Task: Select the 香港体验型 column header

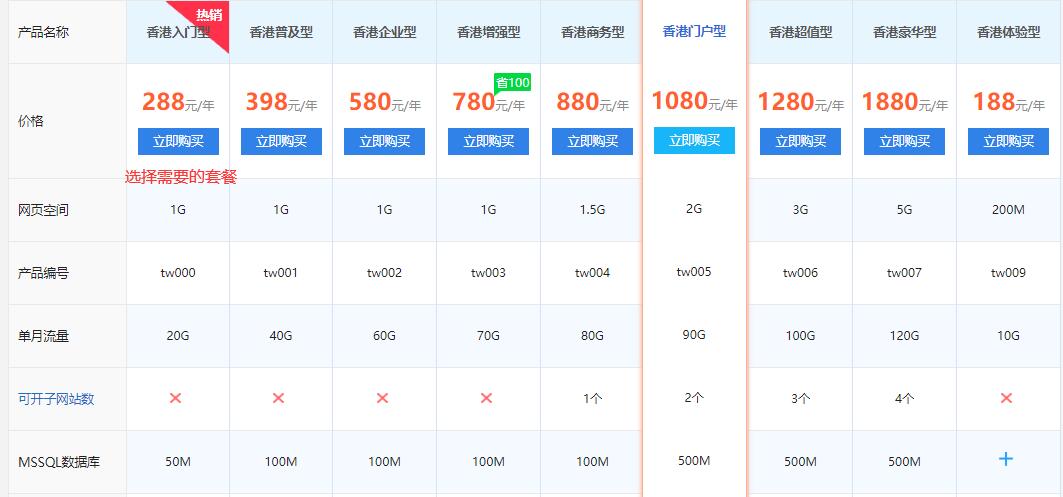Action: pos(1009,32)
